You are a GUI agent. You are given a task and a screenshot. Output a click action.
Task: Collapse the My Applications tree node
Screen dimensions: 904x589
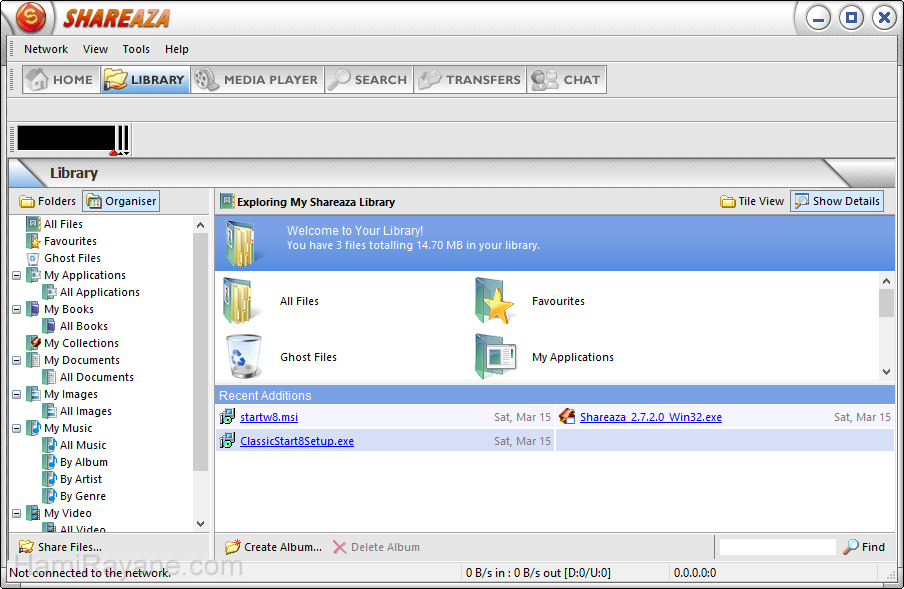(17, 275)
